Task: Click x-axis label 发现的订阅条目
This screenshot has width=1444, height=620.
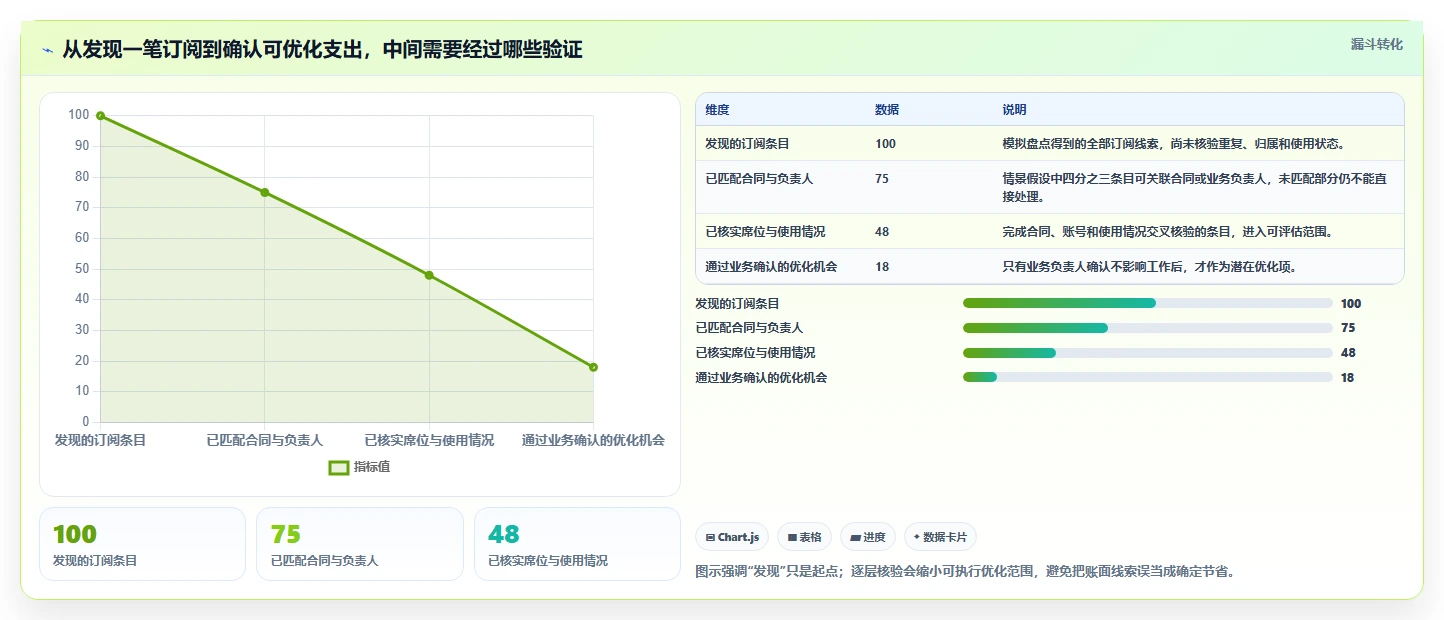Action: pos(100,440)
